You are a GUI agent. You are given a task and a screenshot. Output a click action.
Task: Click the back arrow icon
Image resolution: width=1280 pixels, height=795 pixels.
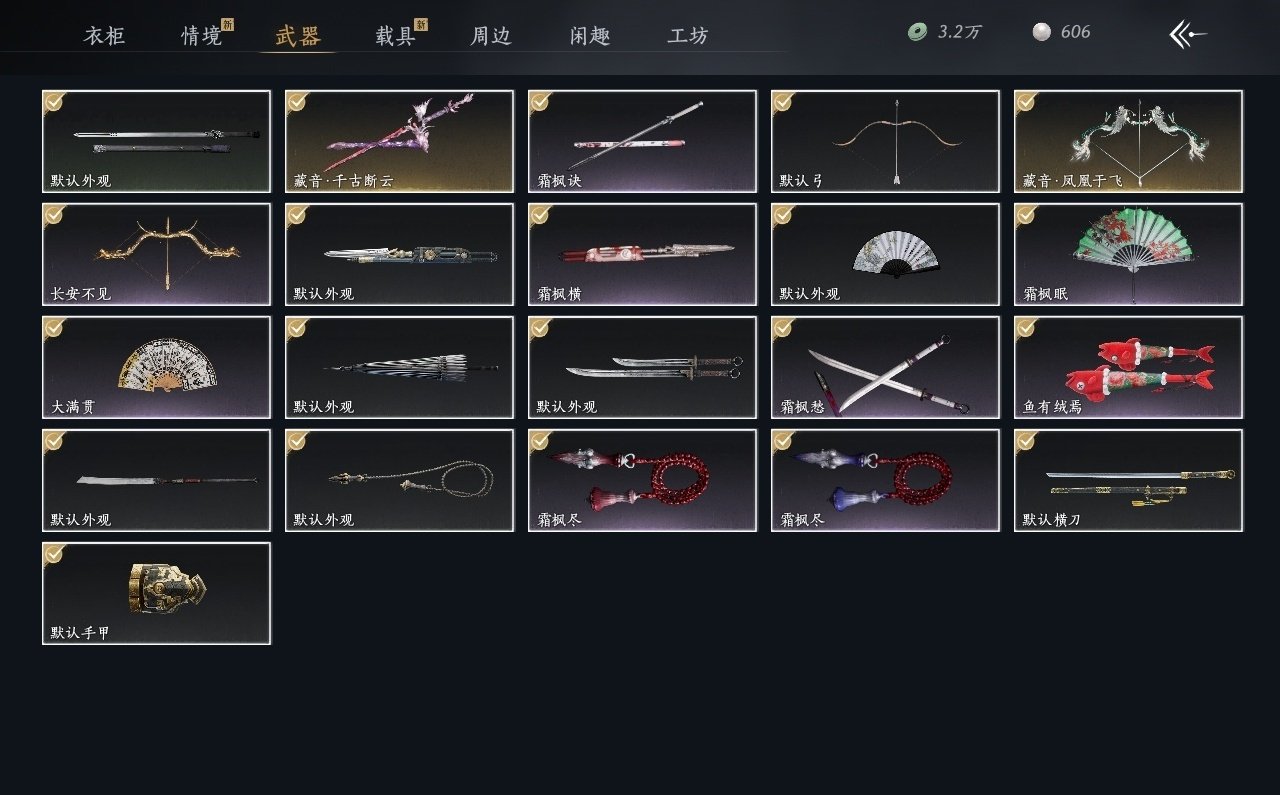click(x=1188, y=34)
